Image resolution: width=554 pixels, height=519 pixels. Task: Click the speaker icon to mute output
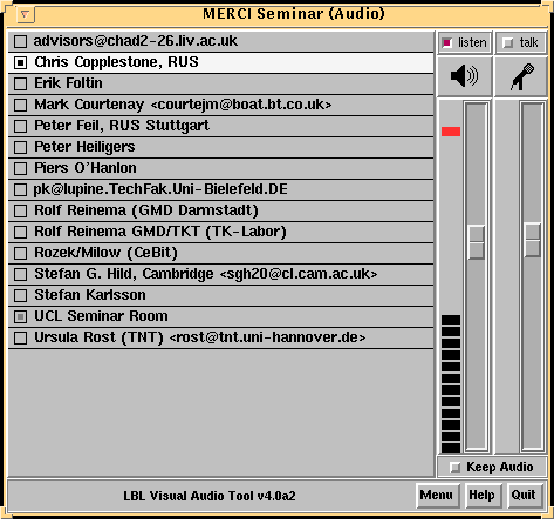464,76
